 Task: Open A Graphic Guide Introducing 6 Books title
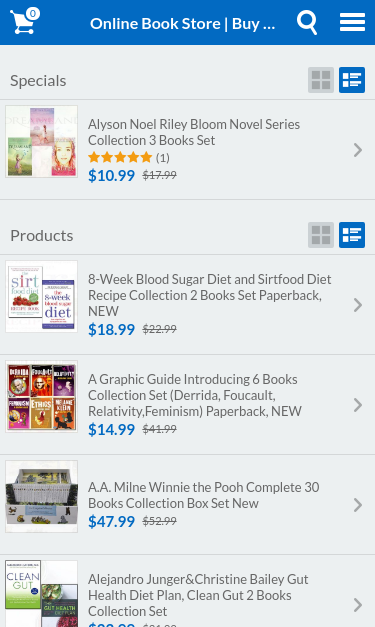coord(195,395)
